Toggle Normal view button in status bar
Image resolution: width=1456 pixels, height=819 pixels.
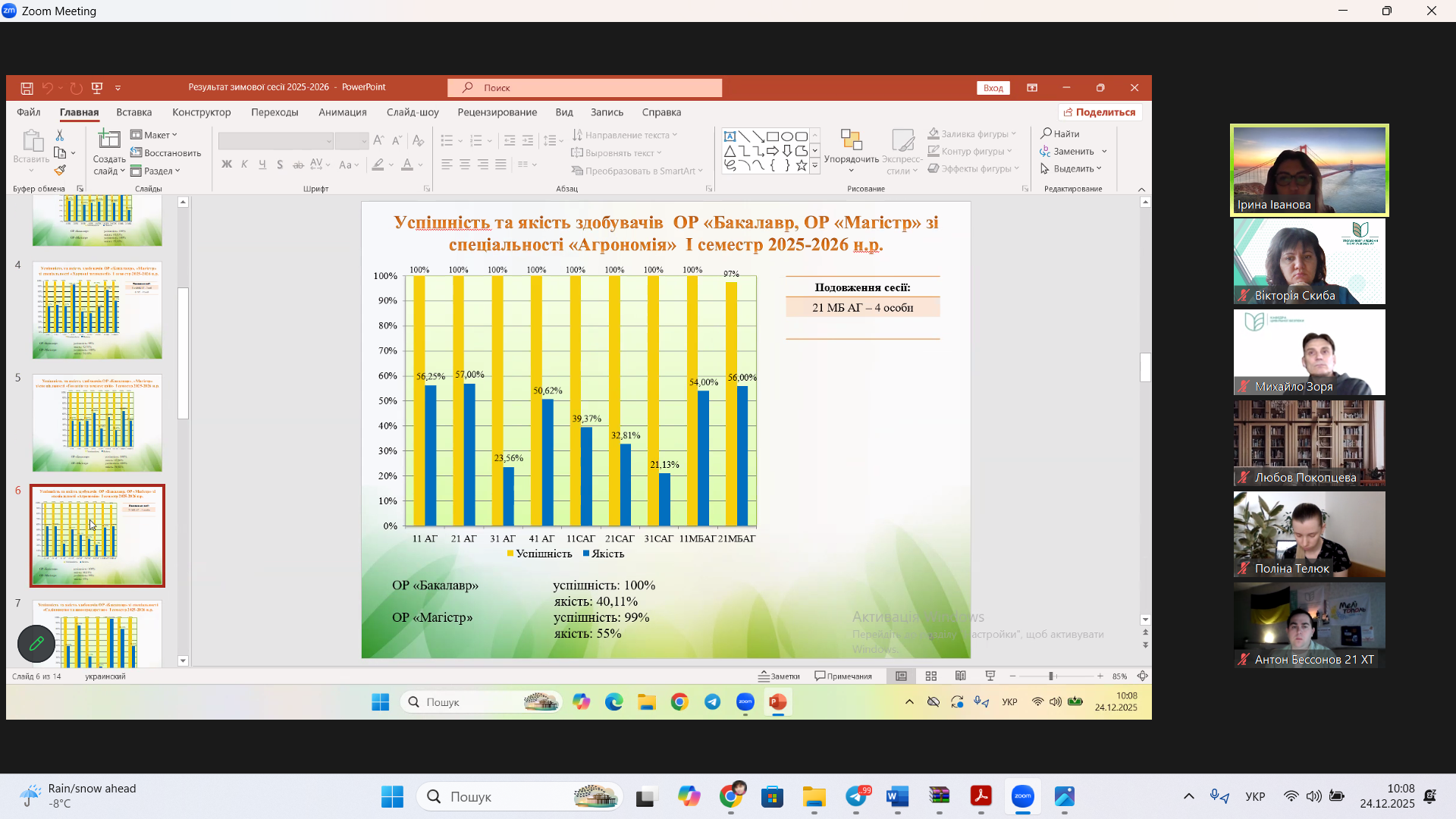click(901, 676)
